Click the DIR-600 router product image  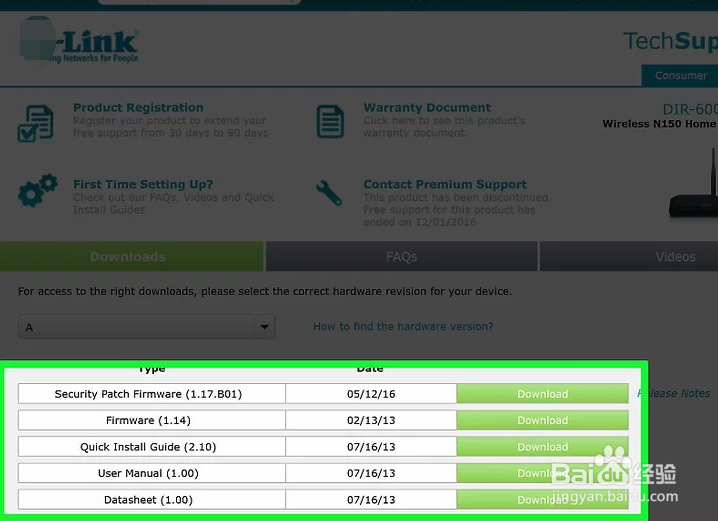(693, 183)
